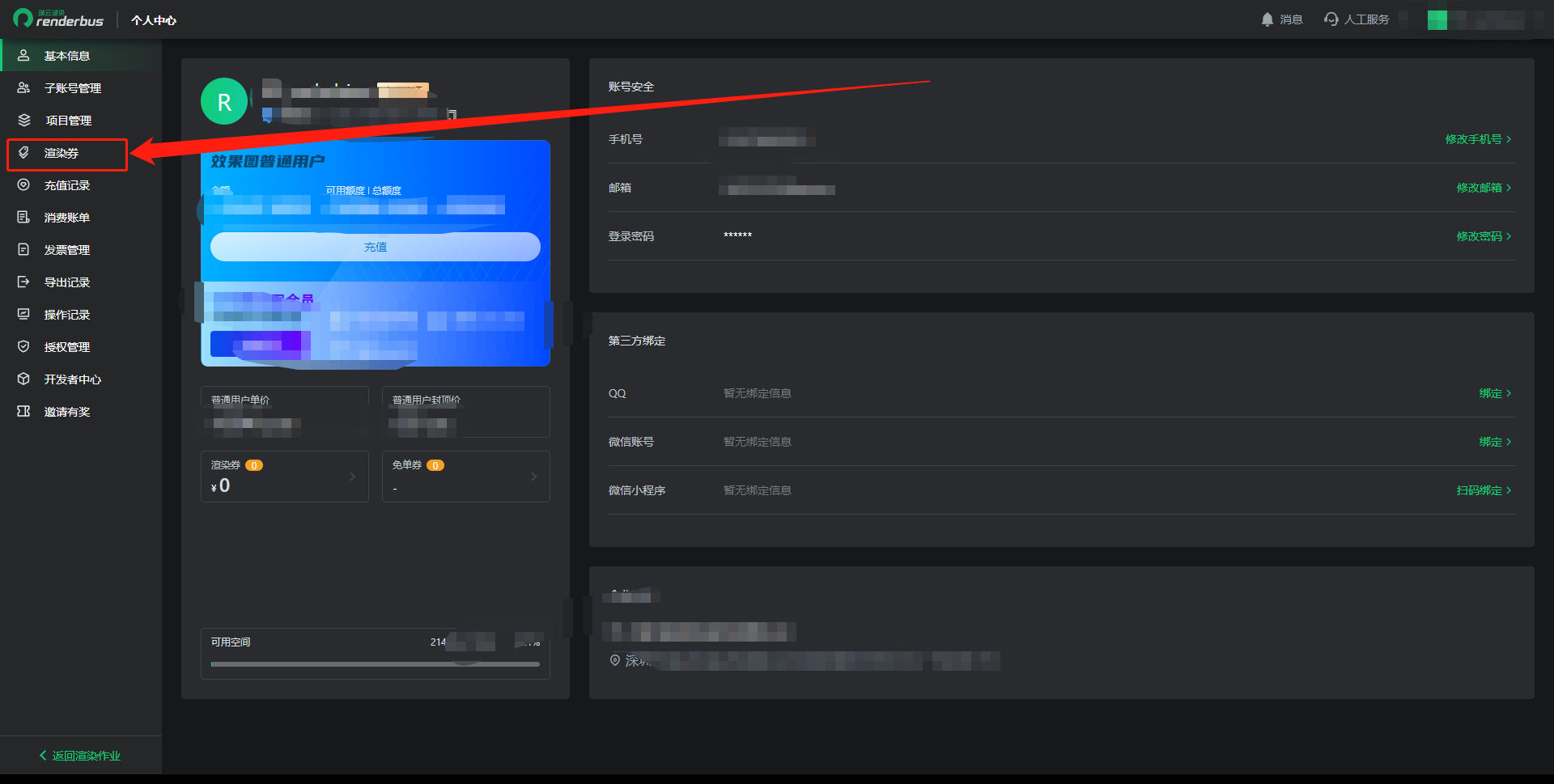Click 修改邮箱 link
The width and height of the screenshot is (1554, 784).
click(1479, 188)
